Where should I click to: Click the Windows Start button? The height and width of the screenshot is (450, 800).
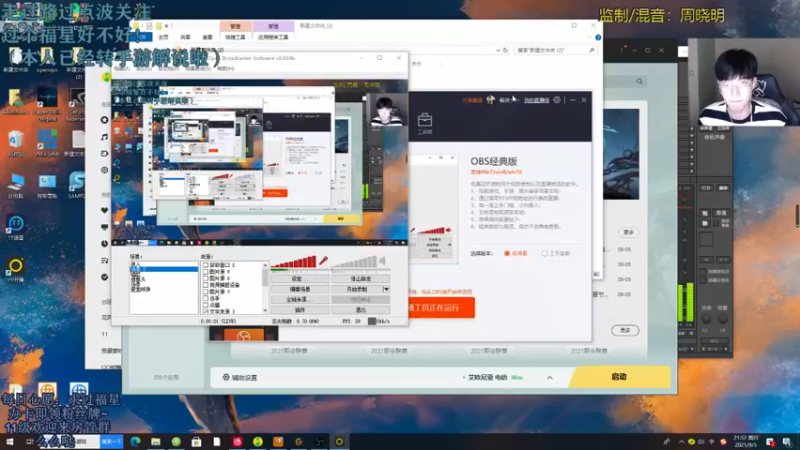click(9, 442)
